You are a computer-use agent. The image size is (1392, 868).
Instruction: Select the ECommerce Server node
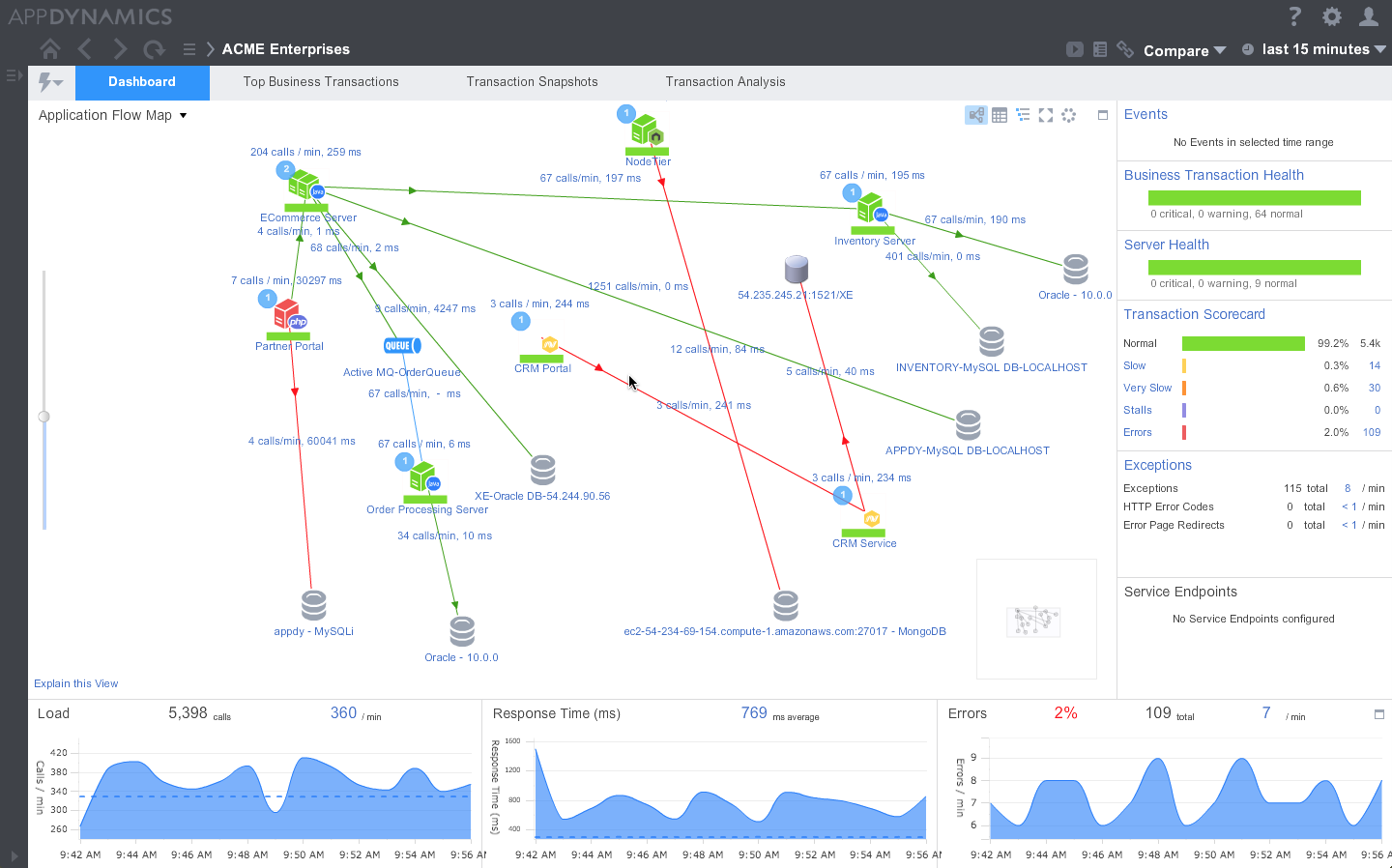tap(304, 186)
